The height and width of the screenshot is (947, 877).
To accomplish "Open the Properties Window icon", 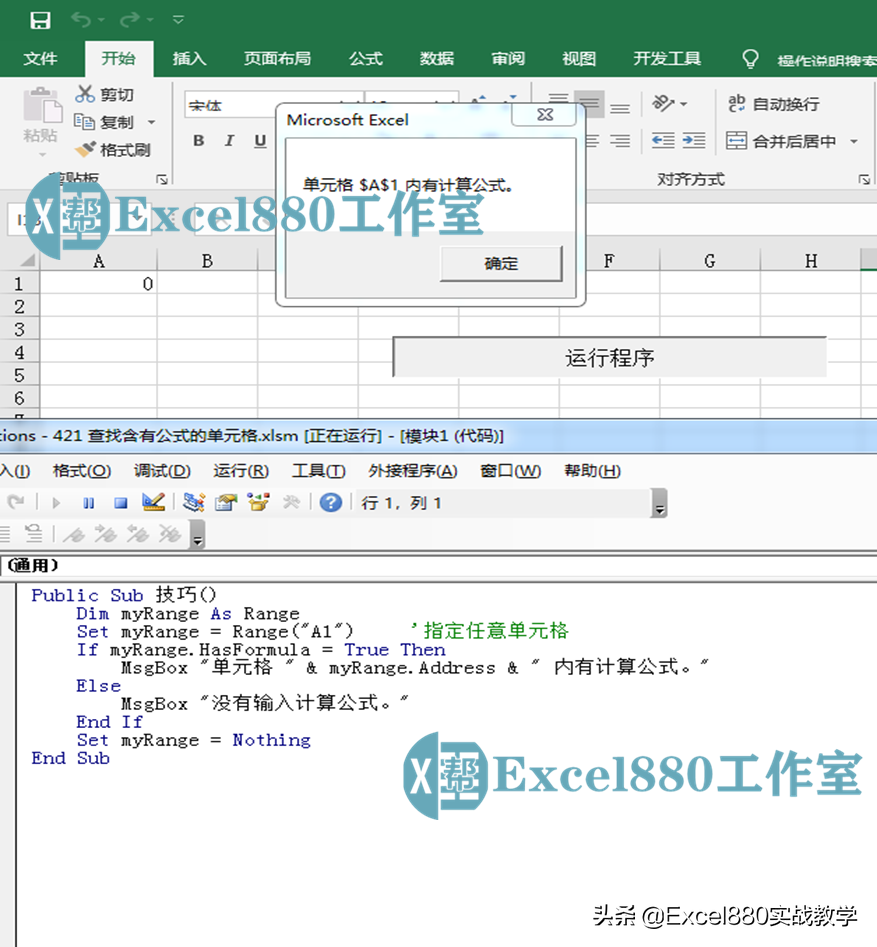I will pos(226,502).
